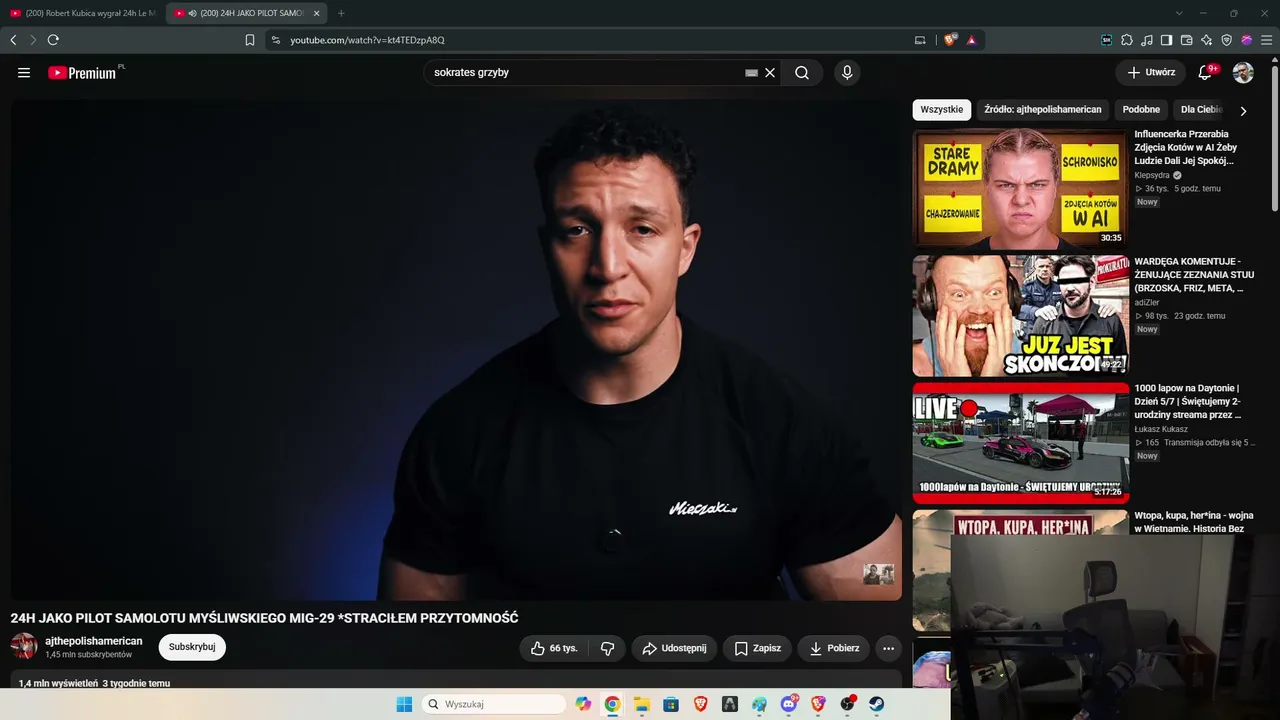Open Steam from the taskbar
This screenshot has width=1280, height=720.
[x=877, y=704]
